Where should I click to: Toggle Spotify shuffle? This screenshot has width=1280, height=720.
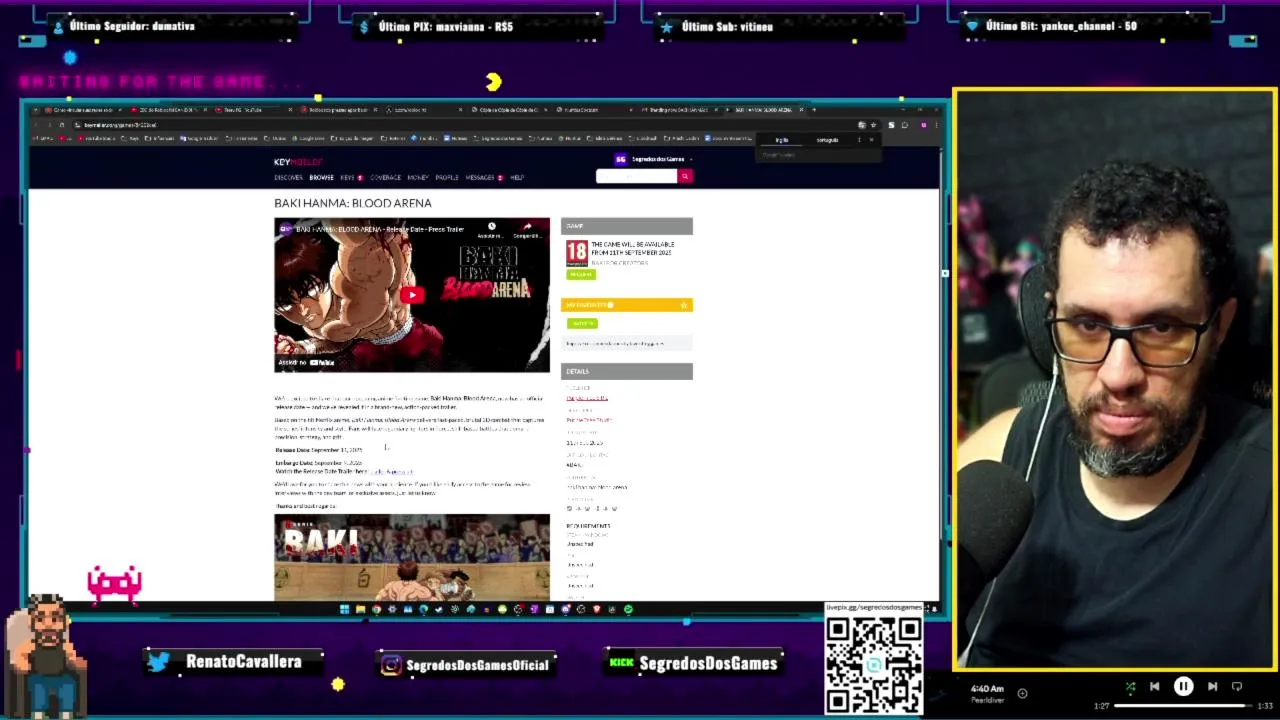click(x=1130, y=687)
